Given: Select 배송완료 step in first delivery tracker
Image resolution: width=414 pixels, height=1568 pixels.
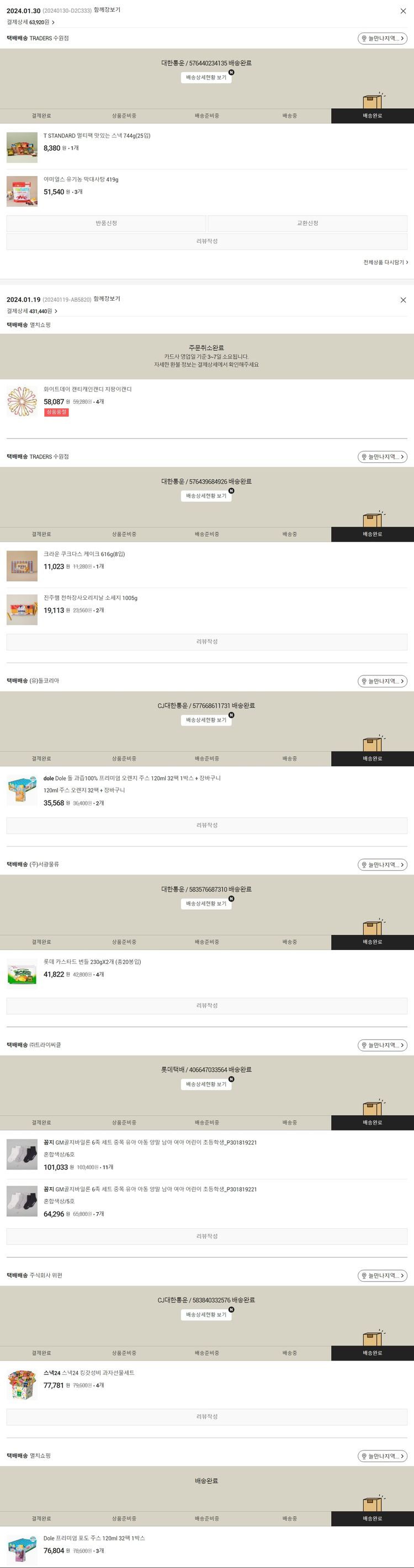Looking at the screenshot, I should [x=373, y=116].
